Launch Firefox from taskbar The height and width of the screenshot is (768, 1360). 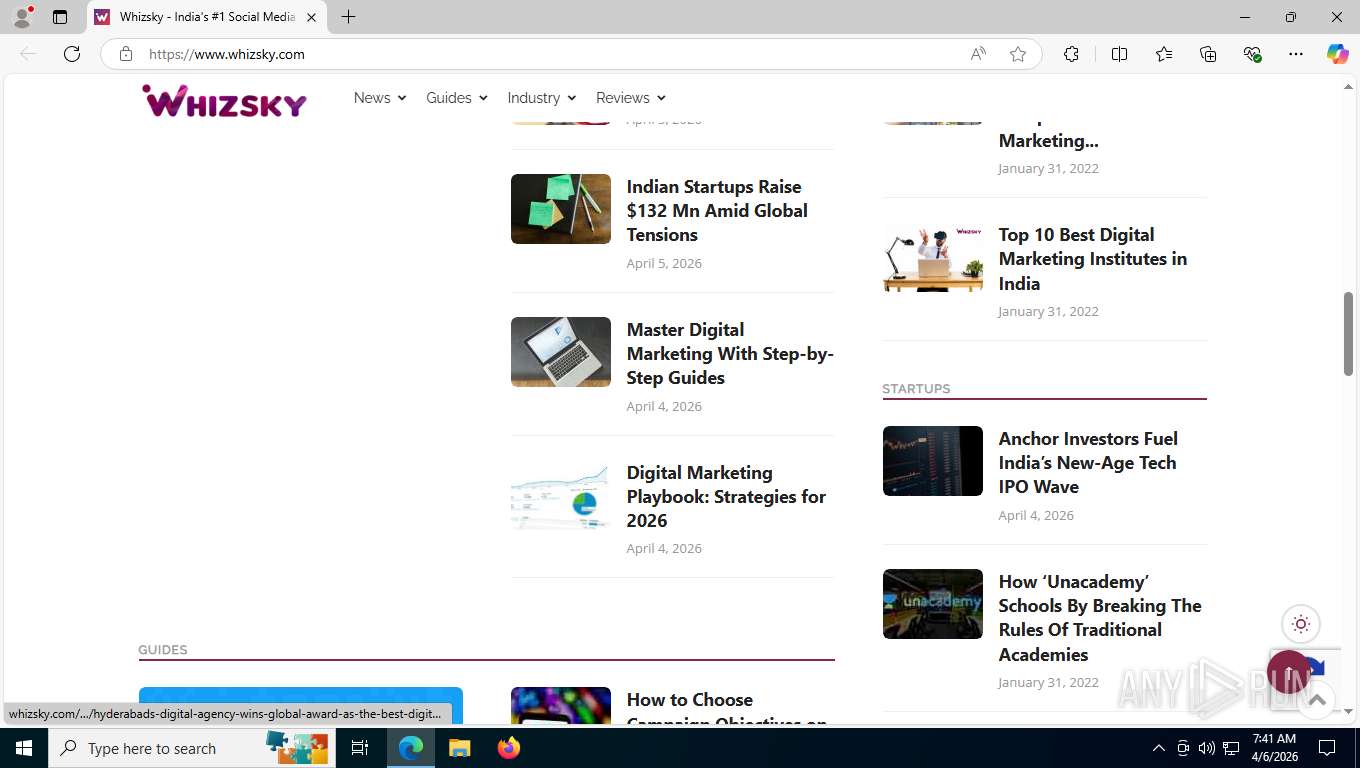point(509,748)
